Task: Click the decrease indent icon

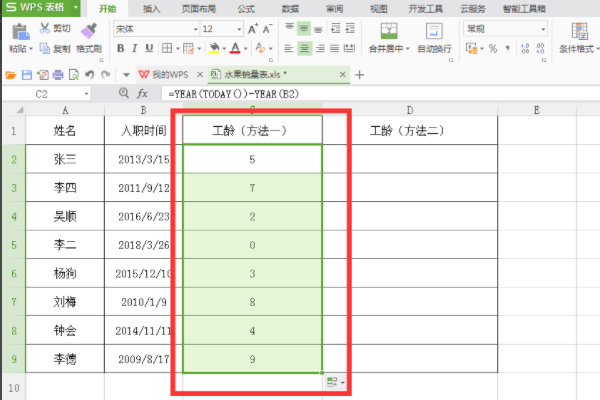Action: pyautogui.click(x=336, y=28)
